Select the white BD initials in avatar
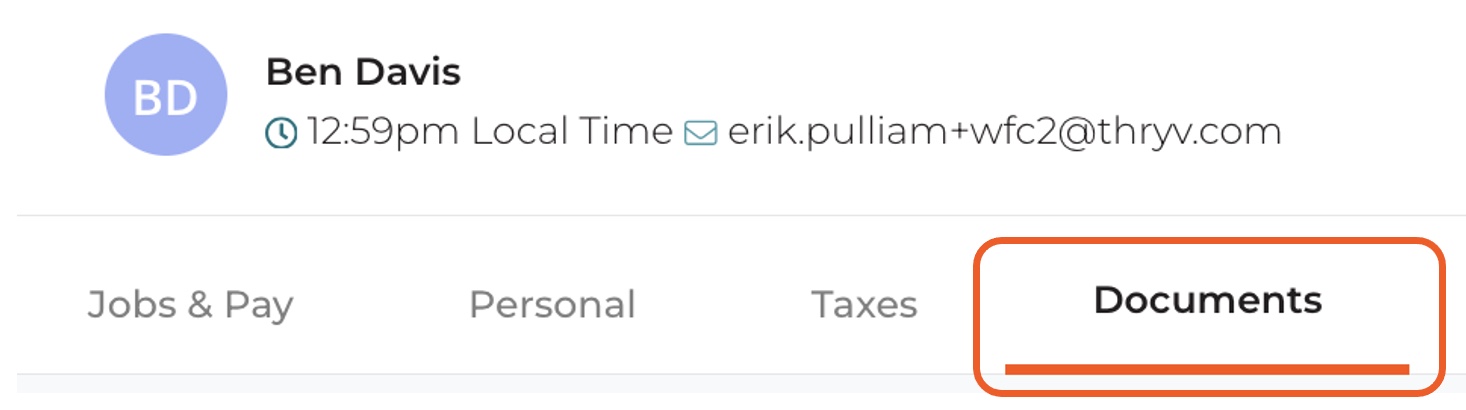 (166, 98)
